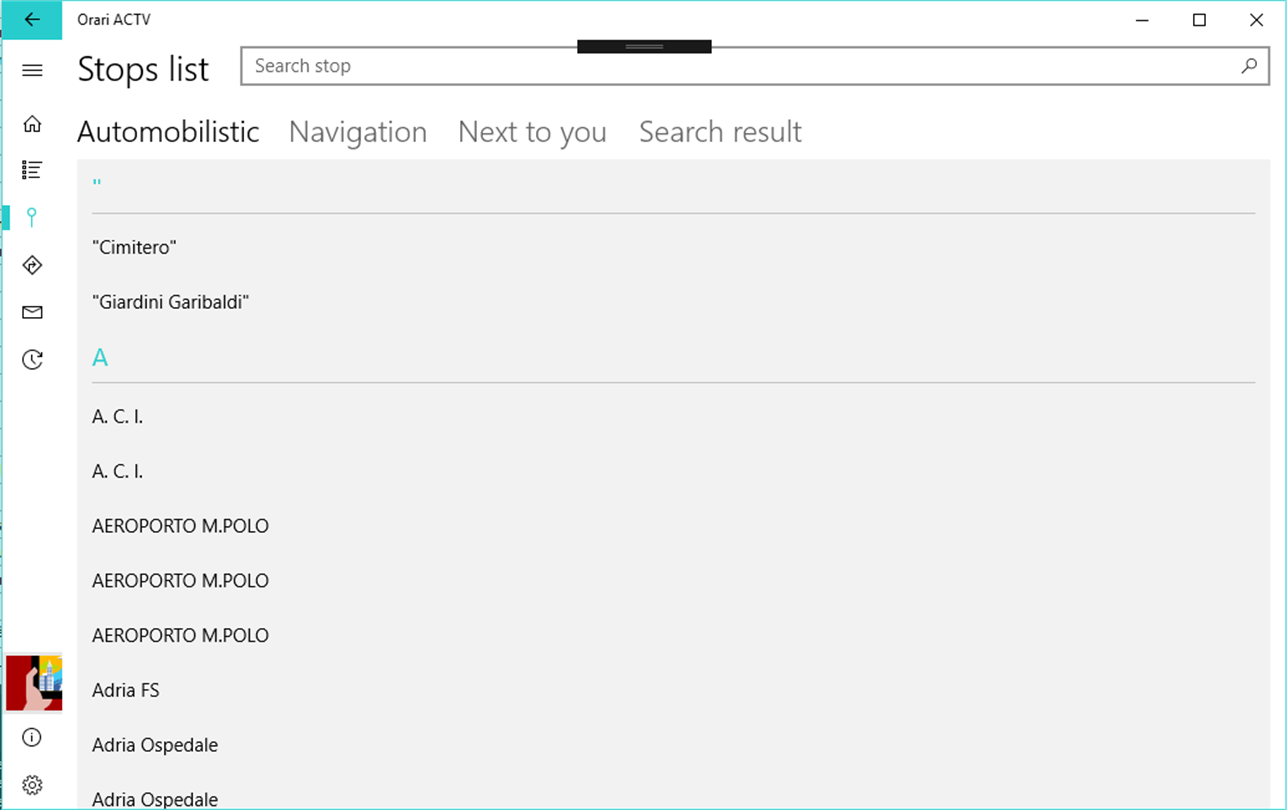Go to the Home page icon
Image resolution: width=1287 pixels, height=810 pixels.
(32, 124)
